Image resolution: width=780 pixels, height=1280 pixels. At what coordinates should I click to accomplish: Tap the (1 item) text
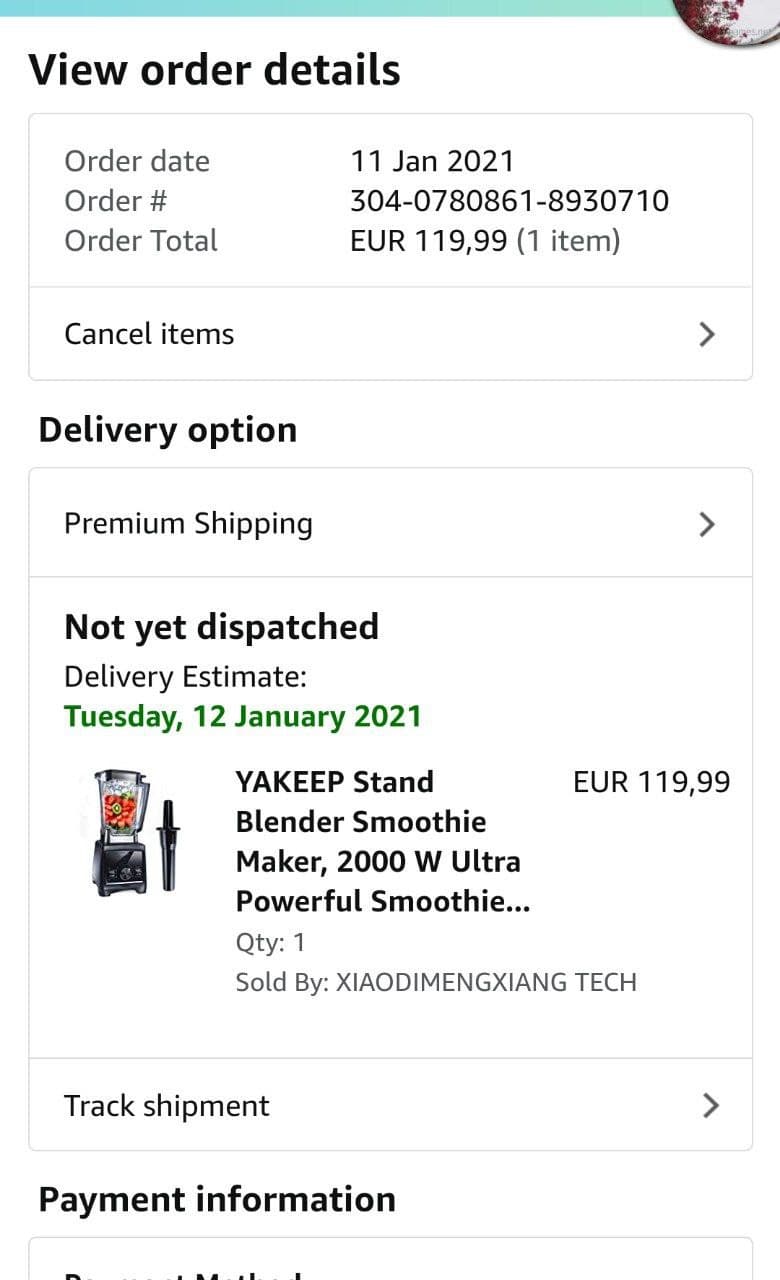tap(568, 241)
